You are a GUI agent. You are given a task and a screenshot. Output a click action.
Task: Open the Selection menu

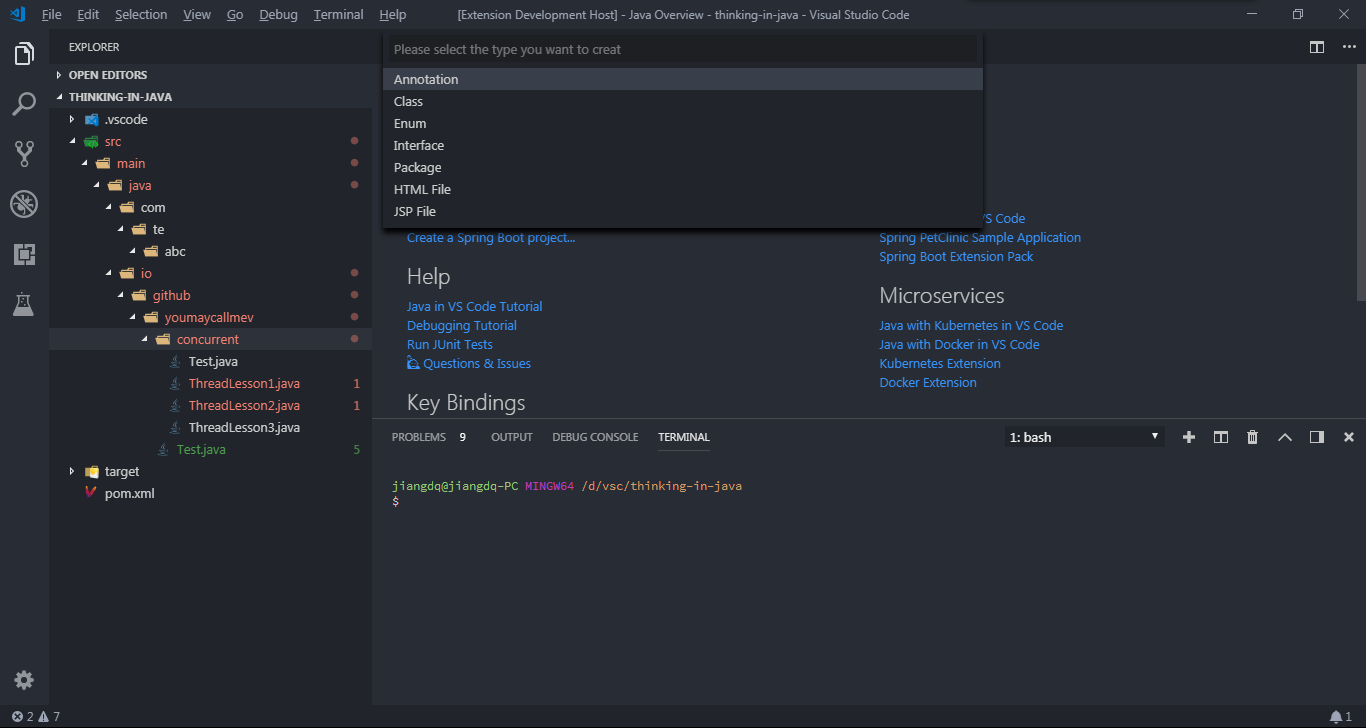141,15
